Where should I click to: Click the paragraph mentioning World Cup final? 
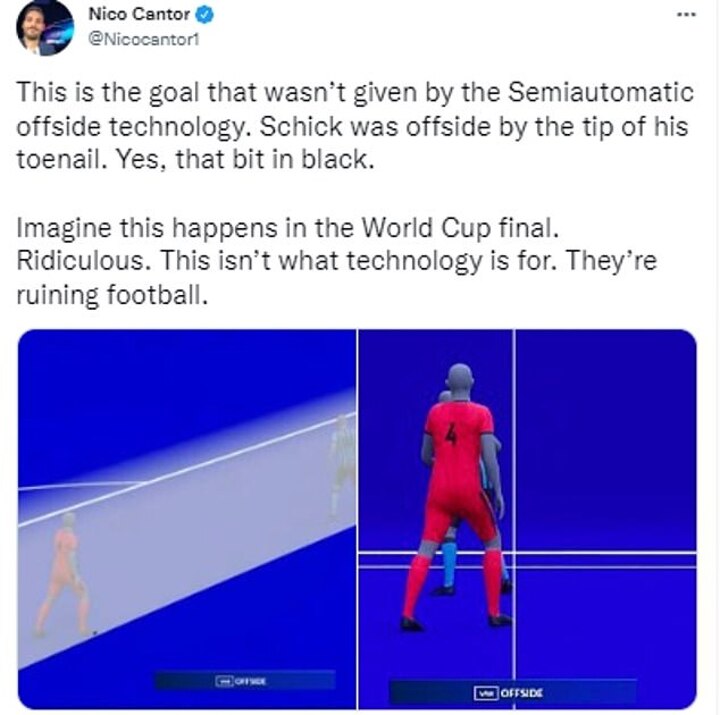coord(337,260)
